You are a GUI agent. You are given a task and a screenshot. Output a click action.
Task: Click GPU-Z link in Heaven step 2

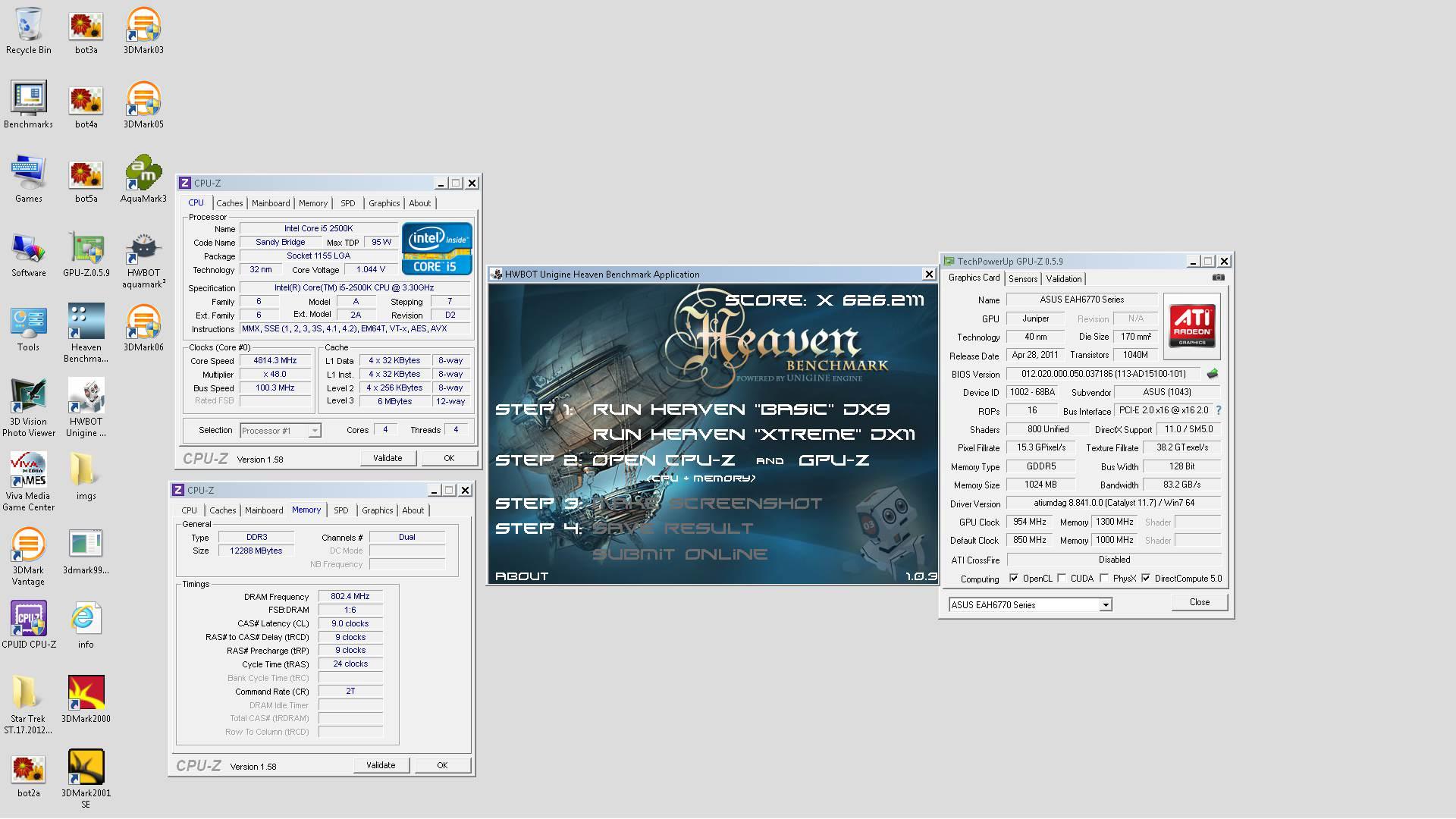(x=833, y=460)
